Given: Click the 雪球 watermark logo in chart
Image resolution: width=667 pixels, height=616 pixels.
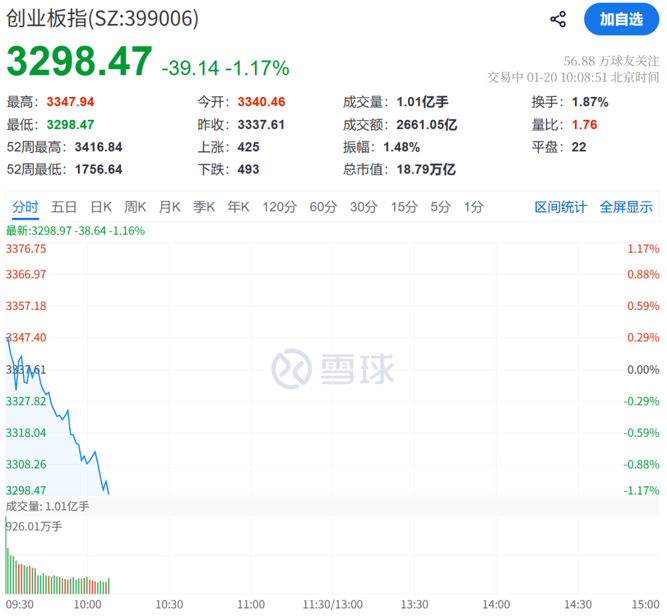Looking at the screenshot, I should pyautogui.click(x=333, y=369).
